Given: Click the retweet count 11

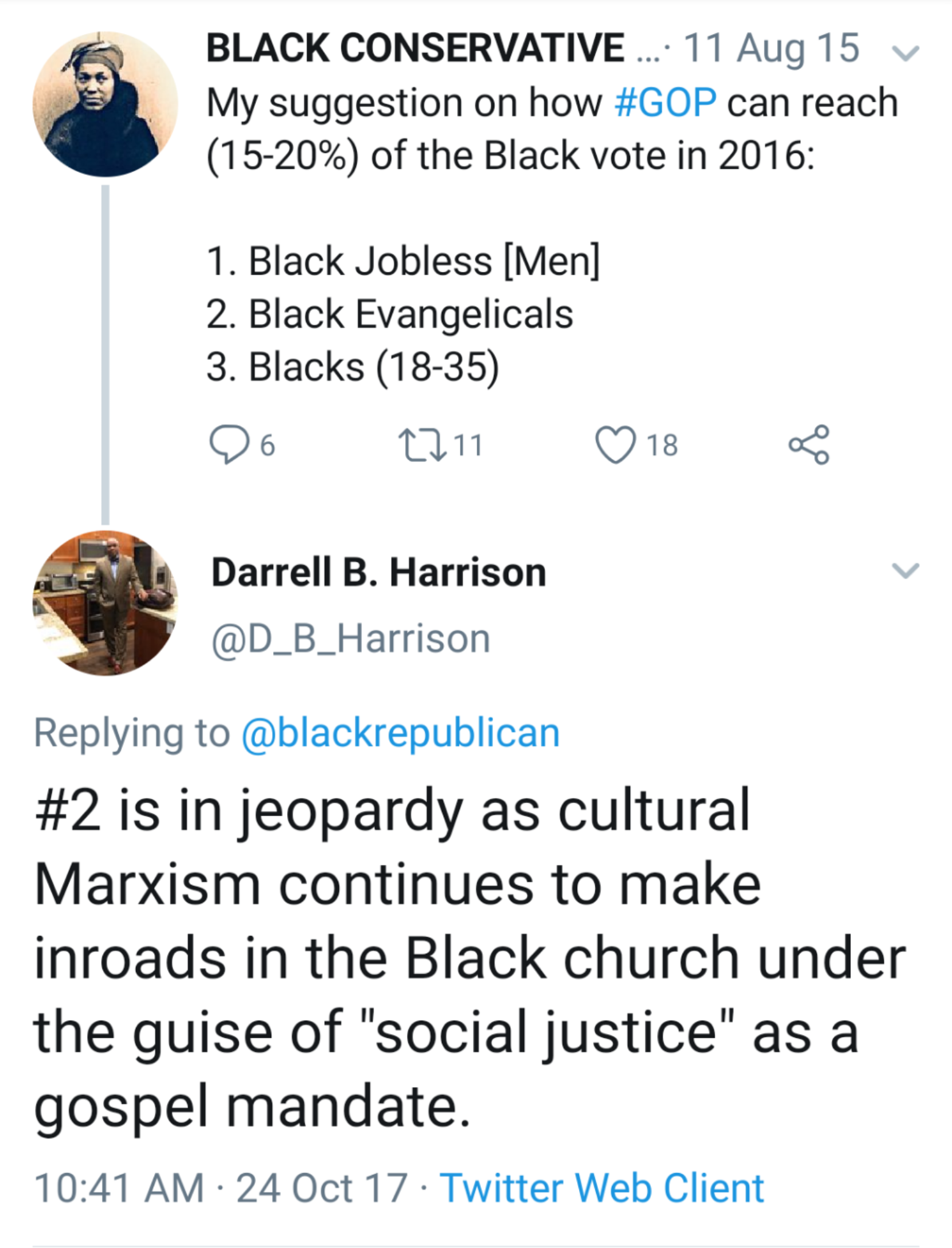Looking at the screenshot, I should coord(468,445).
